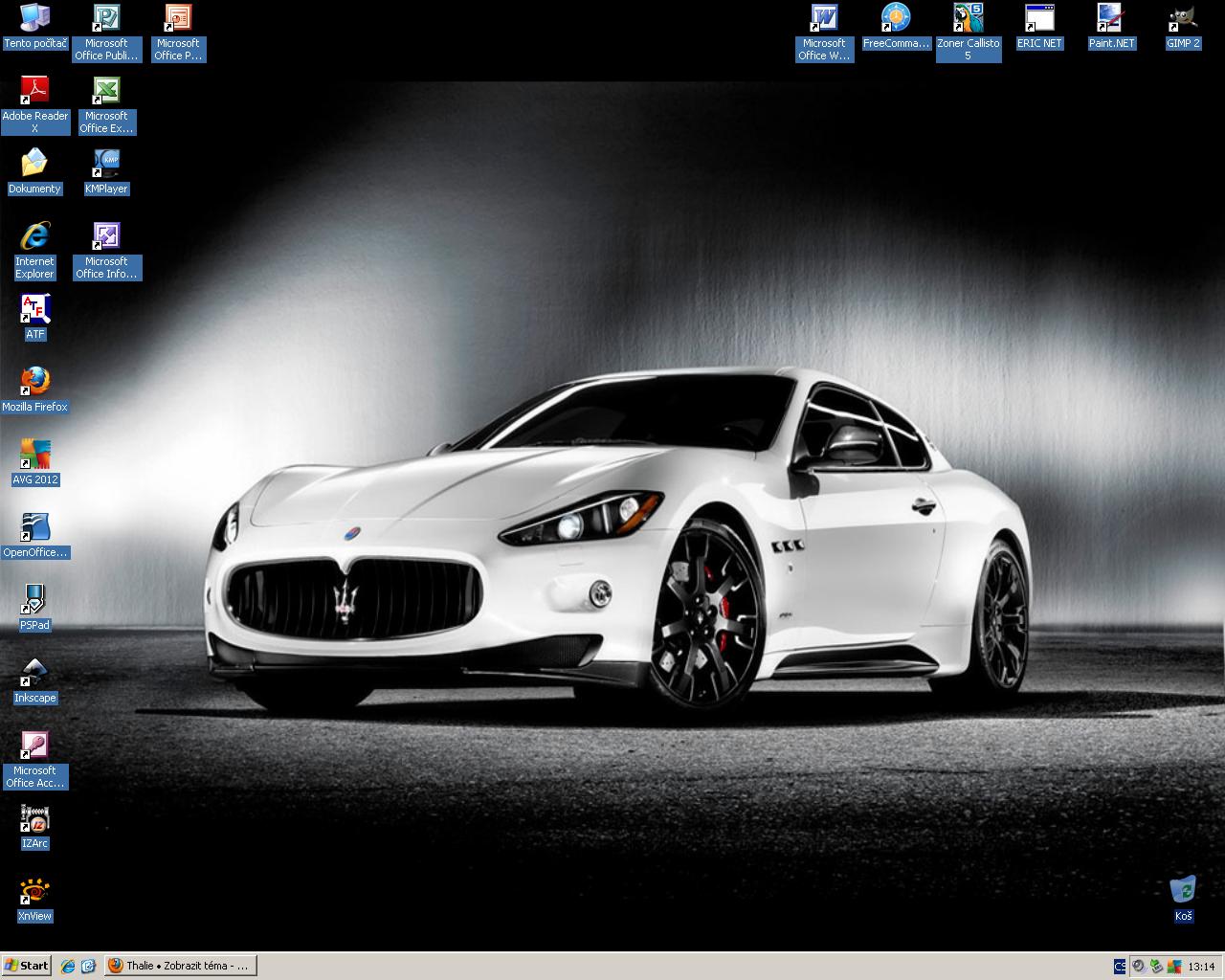Viewport: 1225px width, 980px height.
Task: Click the AVG icon in system tray
Action: tap(1172, 966)
